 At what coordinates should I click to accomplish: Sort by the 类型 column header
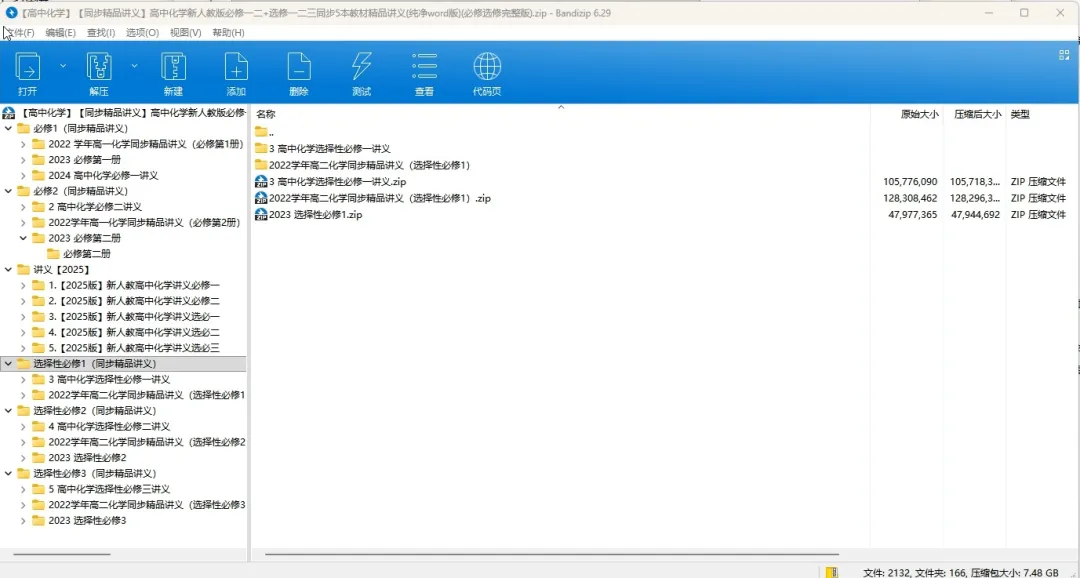(1020, 114)
